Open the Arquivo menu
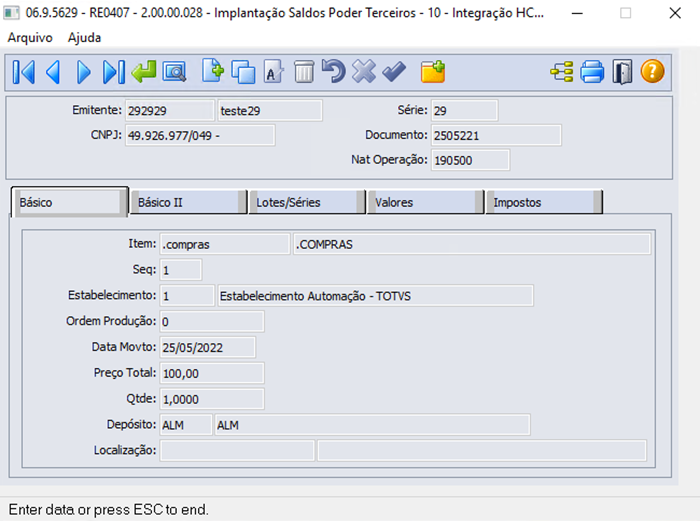The width and height of the screenshot is (700, 521). pos(30,38)
